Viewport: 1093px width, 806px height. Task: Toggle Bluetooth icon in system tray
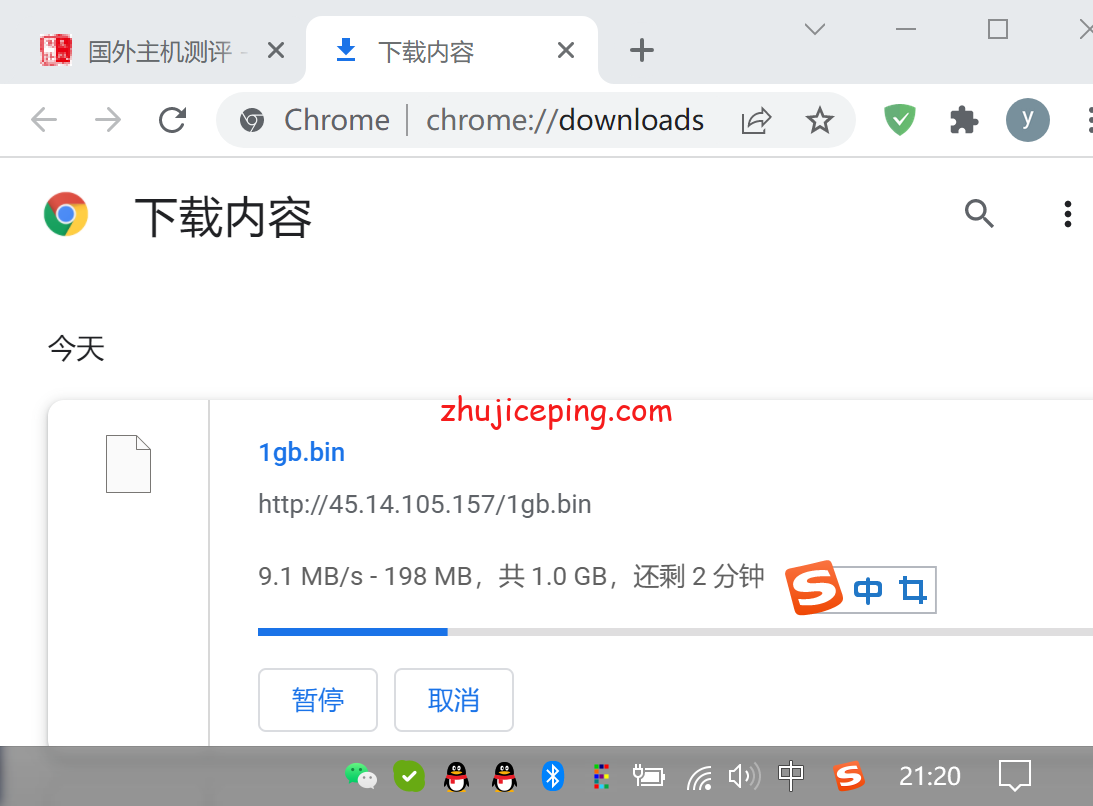553,776
